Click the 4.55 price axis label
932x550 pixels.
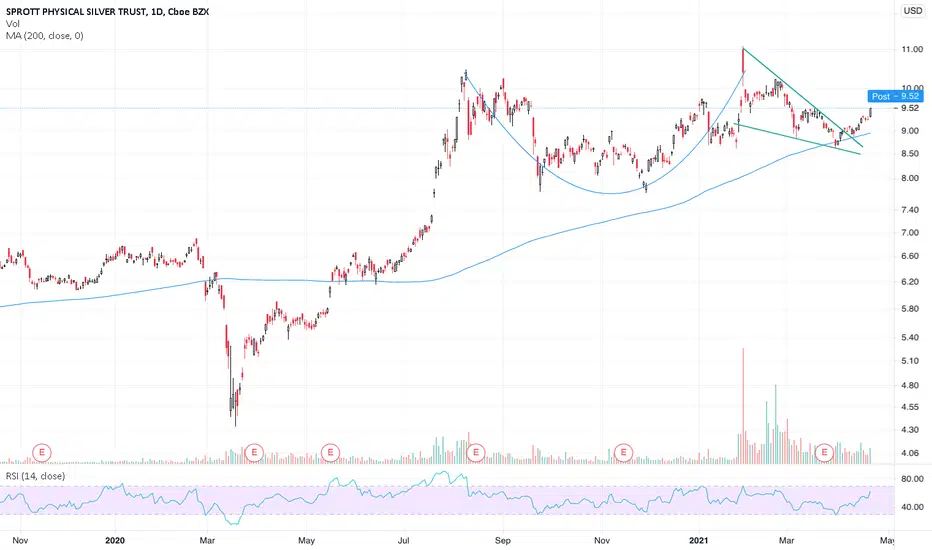(912, 407)
